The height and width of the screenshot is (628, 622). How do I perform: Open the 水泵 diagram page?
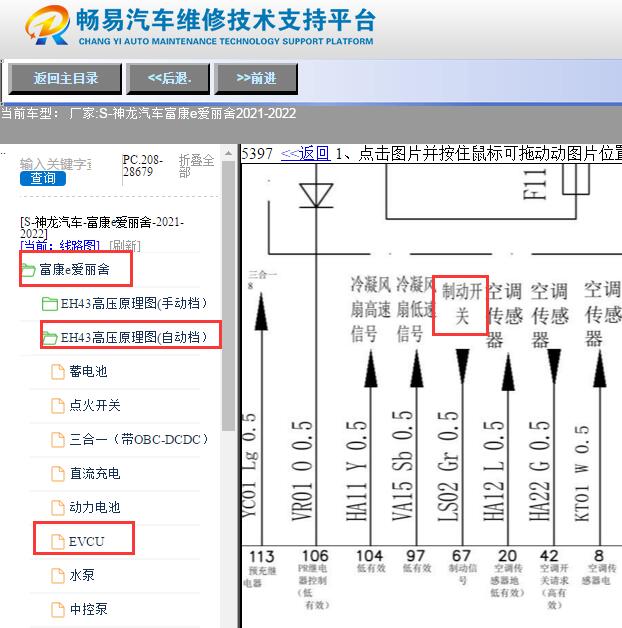click(82, 576)
